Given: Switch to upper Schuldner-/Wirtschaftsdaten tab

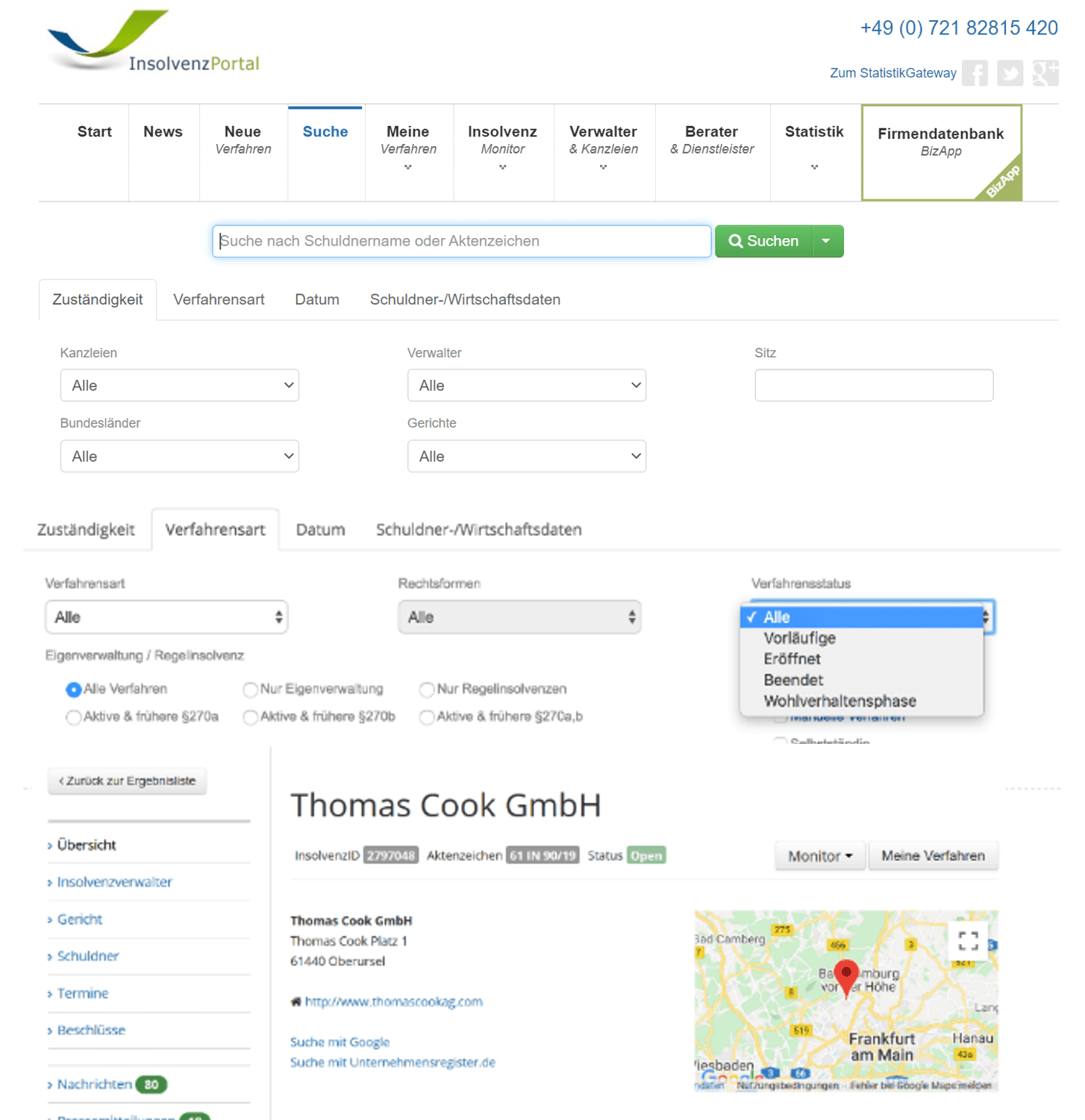Looking at the screenshot, I should point(465,299).
